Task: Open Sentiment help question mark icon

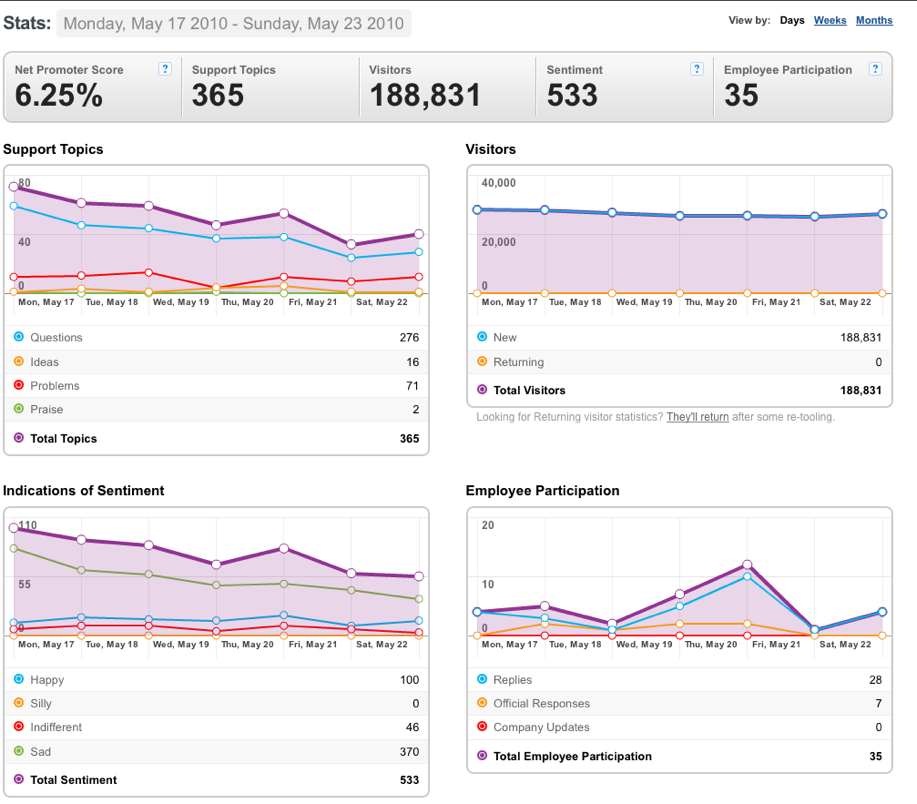Action: tap(697, 69)
